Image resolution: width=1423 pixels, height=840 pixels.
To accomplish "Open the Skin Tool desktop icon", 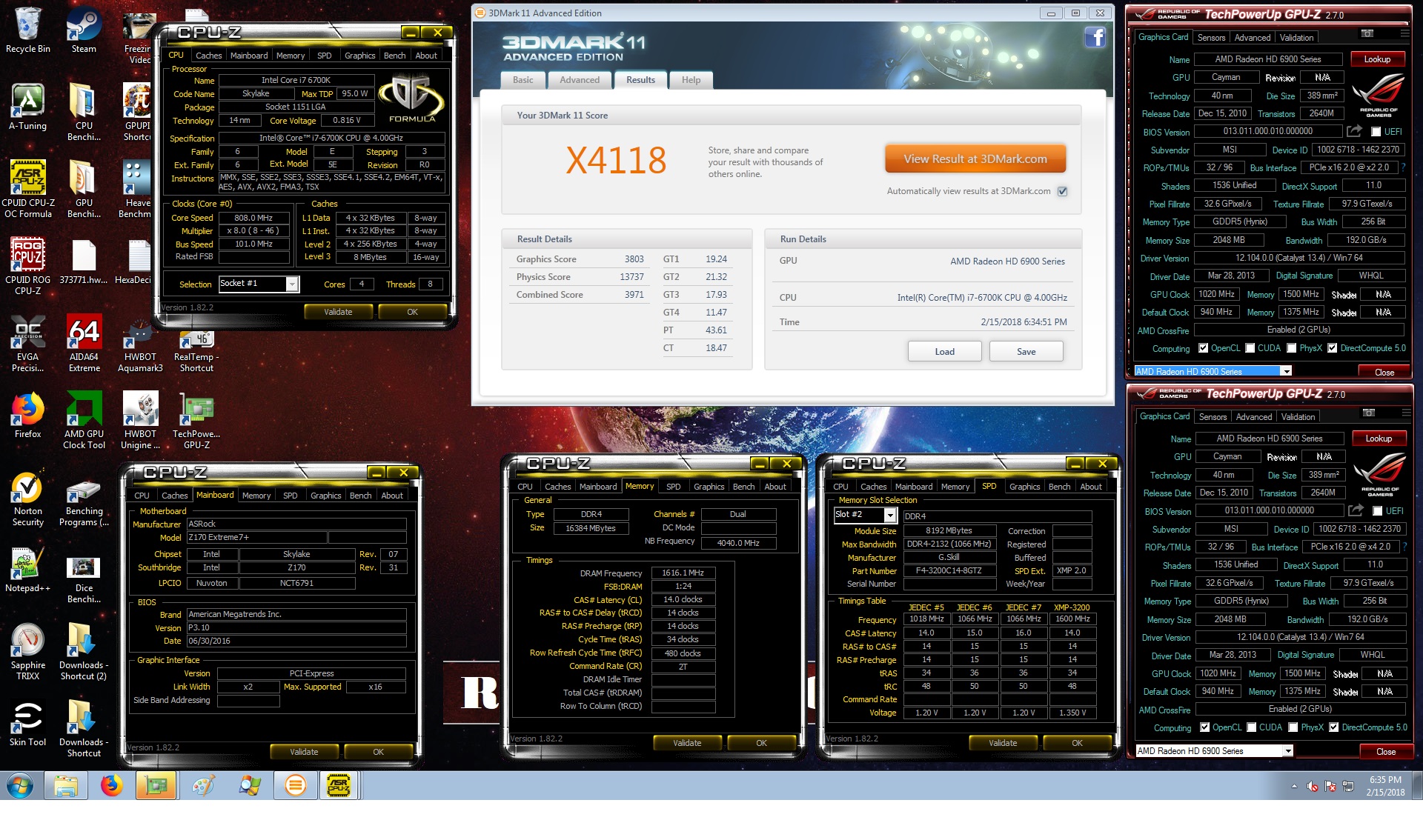I will (28, 723).
